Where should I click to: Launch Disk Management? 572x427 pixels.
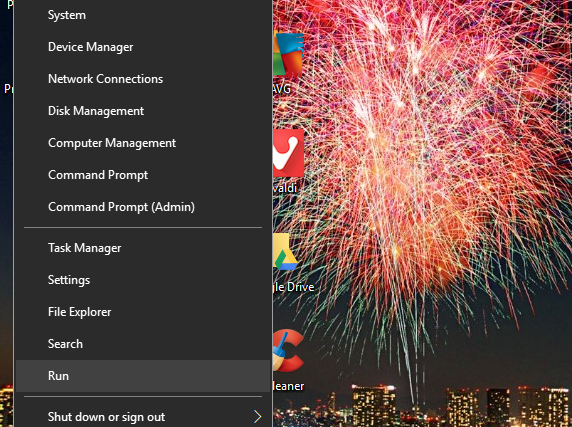coord(143,111)
